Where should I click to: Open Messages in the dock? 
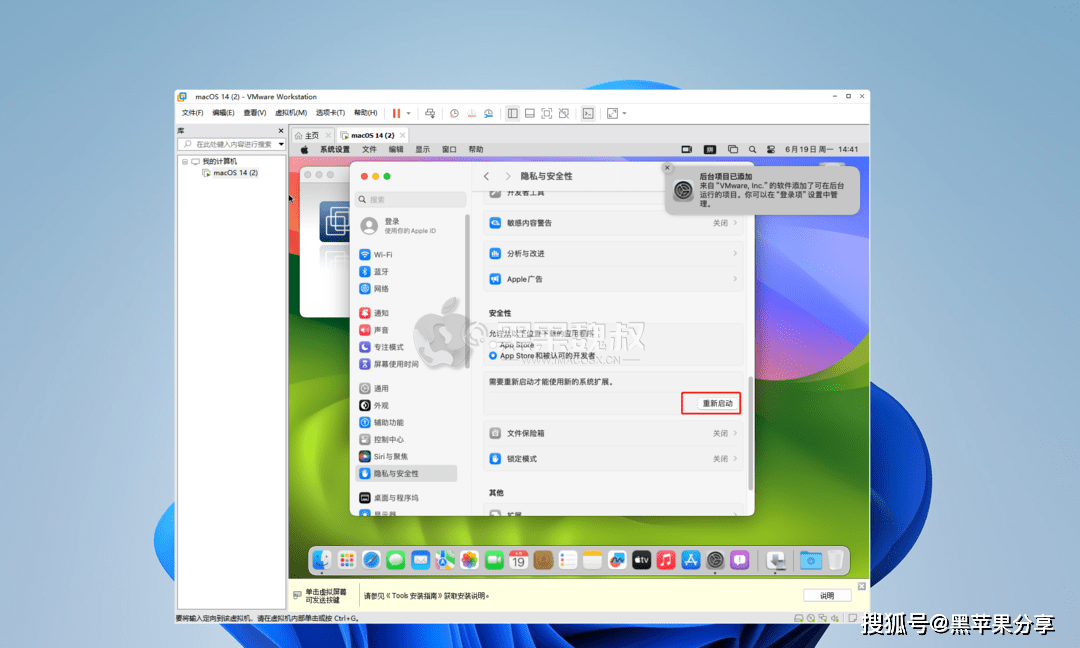click(395, 560)
